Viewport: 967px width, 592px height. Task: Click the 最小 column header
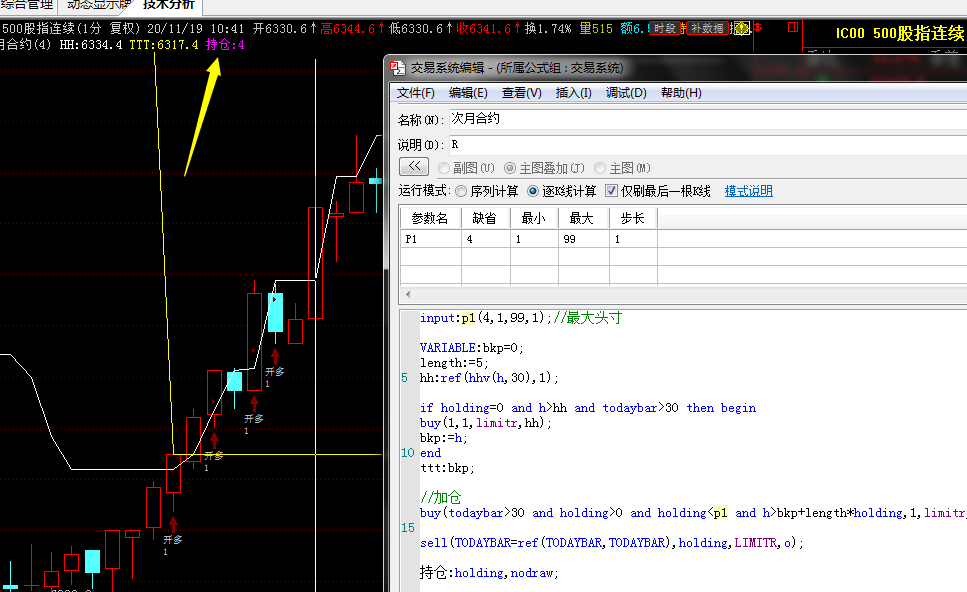(x=533, y=218)
